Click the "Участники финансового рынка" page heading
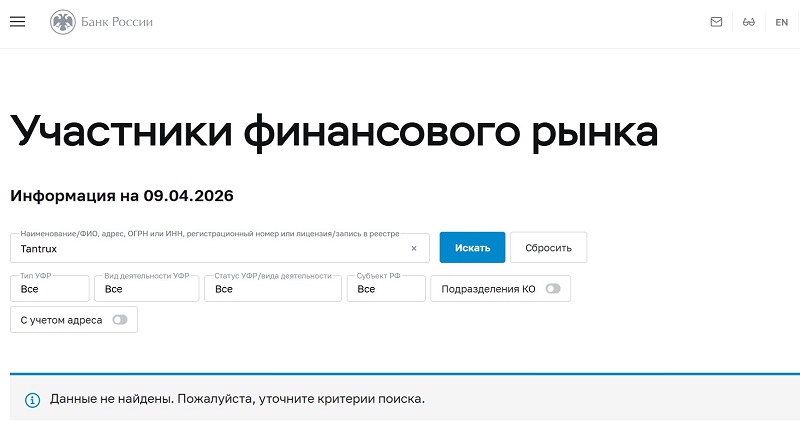 coord(334,133)
